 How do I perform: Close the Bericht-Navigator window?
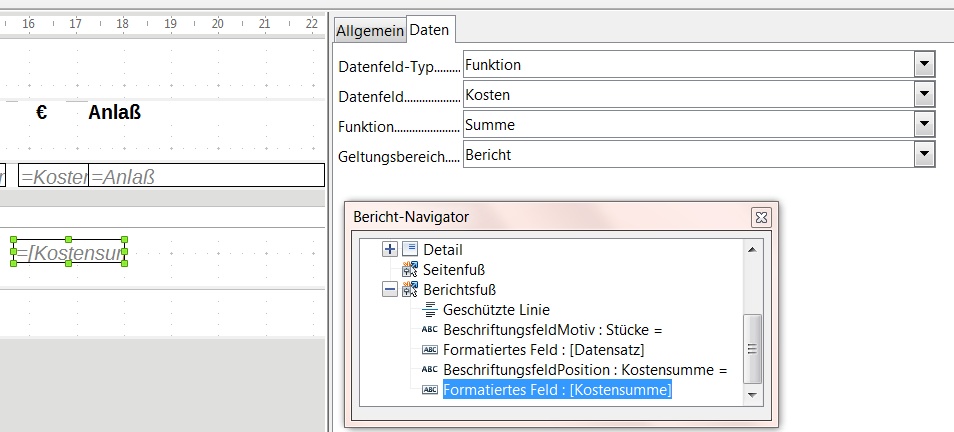761,217
